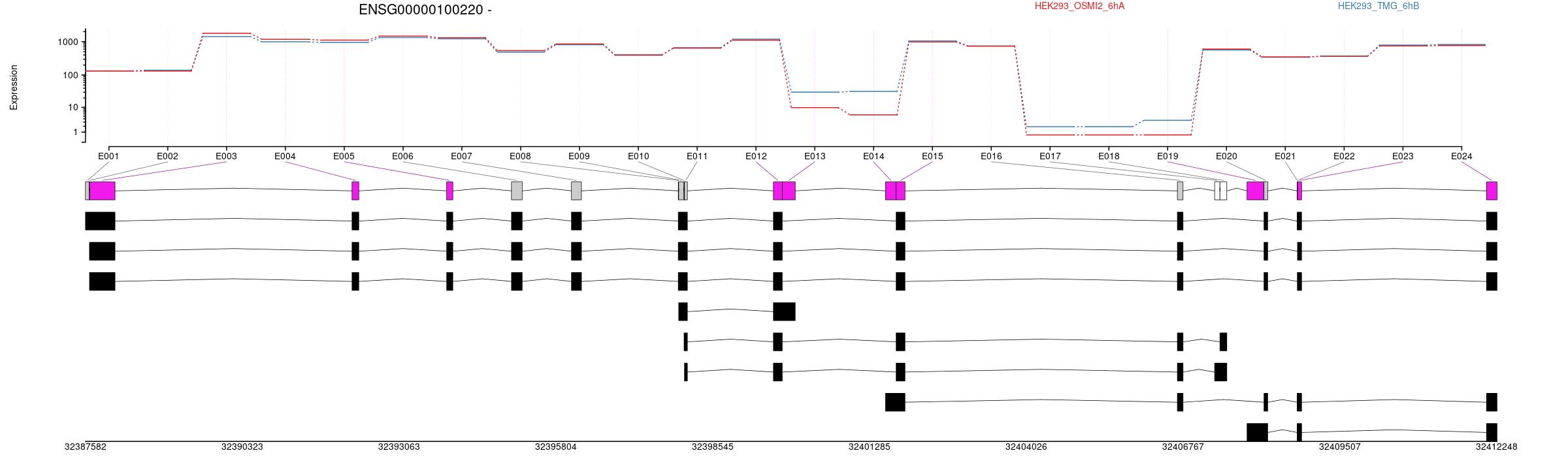Click exon label E008
The height and width of the screenshot is (457, 1568).
[x=520, y=156]
